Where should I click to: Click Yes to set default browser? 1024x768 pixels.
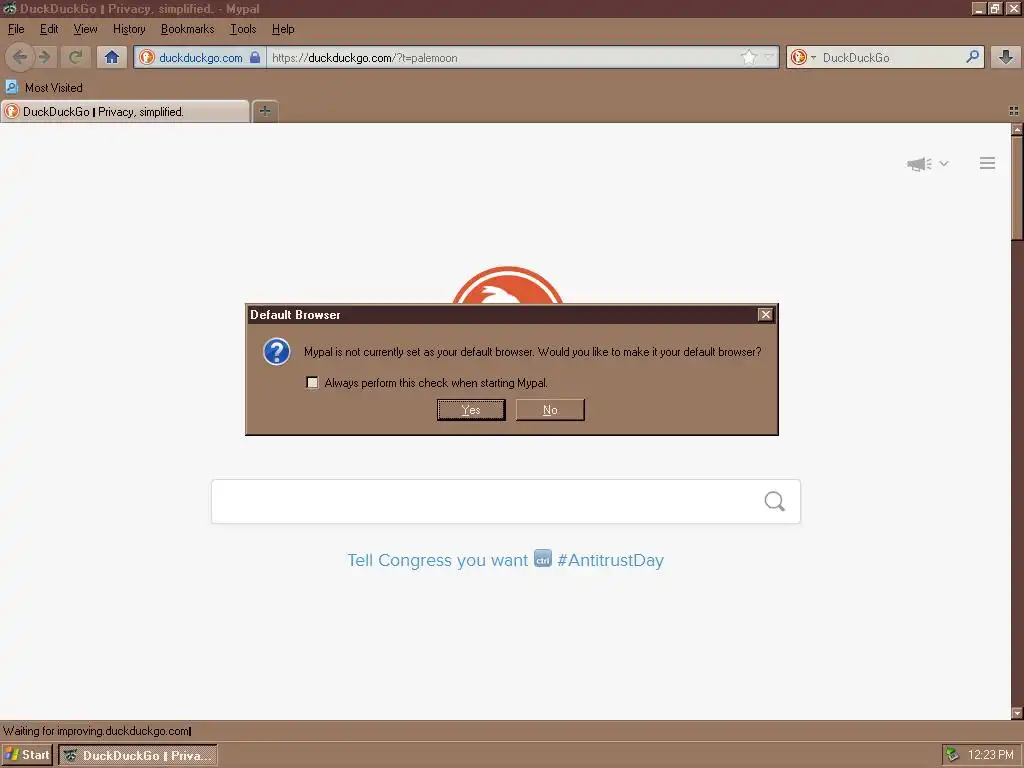point(471,409)
